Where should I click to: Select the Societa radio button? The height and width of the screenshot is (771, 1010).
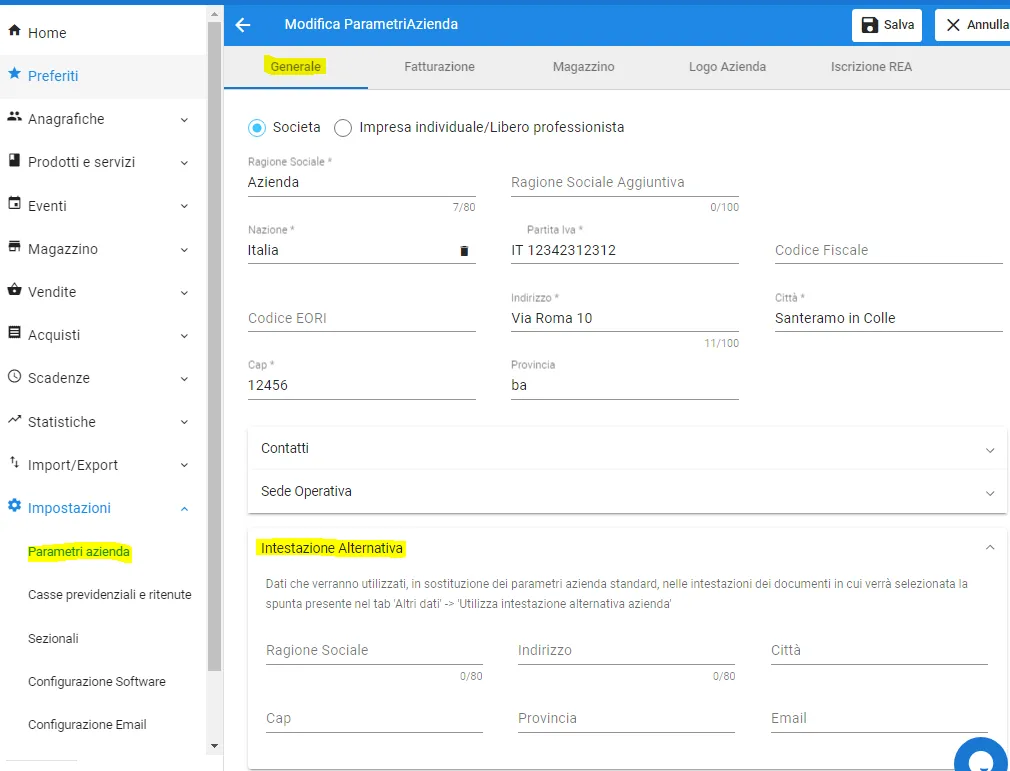click(x=257, y=128)
